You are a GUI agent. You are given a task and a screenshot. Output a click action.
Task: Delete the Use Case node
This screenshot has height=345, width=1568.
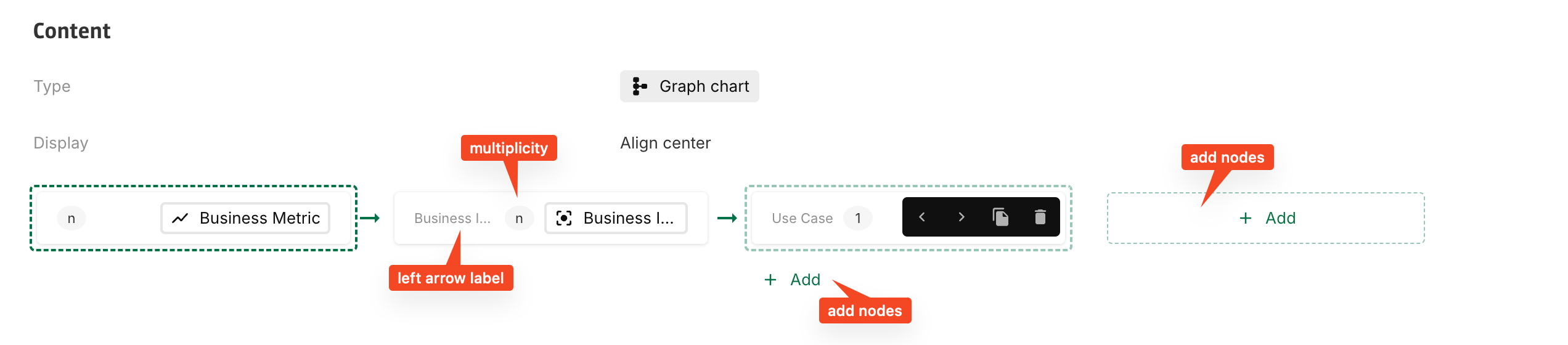(1040, 217)
